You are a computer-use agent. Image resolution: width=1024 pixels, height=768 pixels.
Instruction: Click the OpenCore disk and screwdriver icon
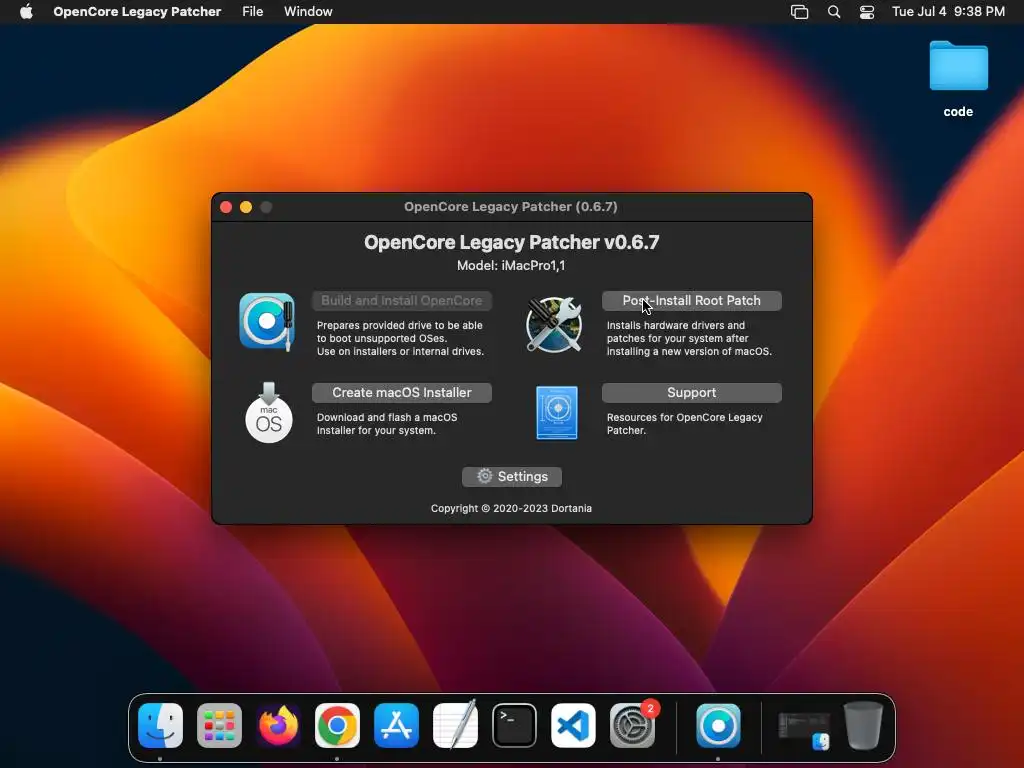(267, 322)
